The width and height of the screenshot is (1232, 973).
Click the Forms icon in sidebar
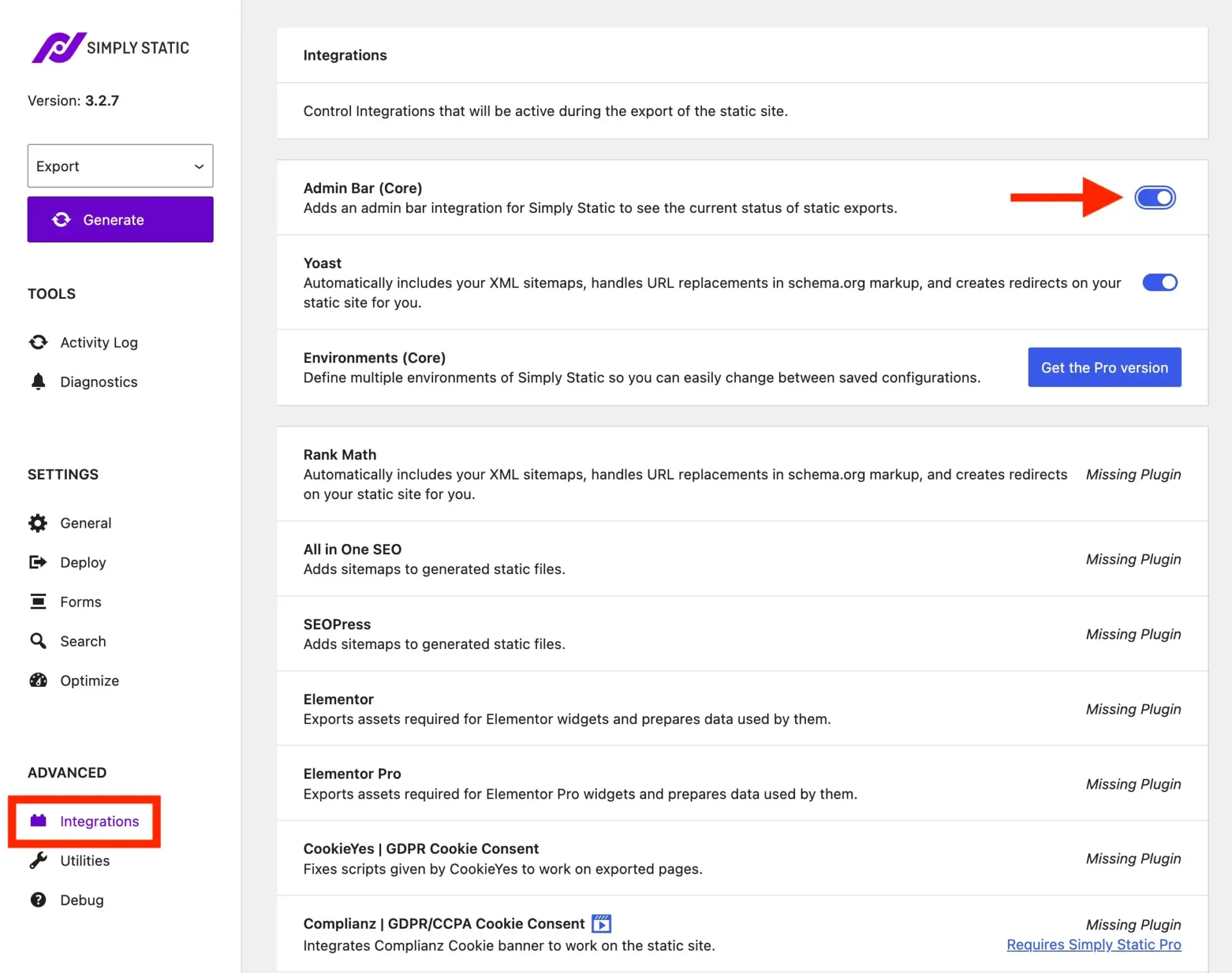pos(38,602)
